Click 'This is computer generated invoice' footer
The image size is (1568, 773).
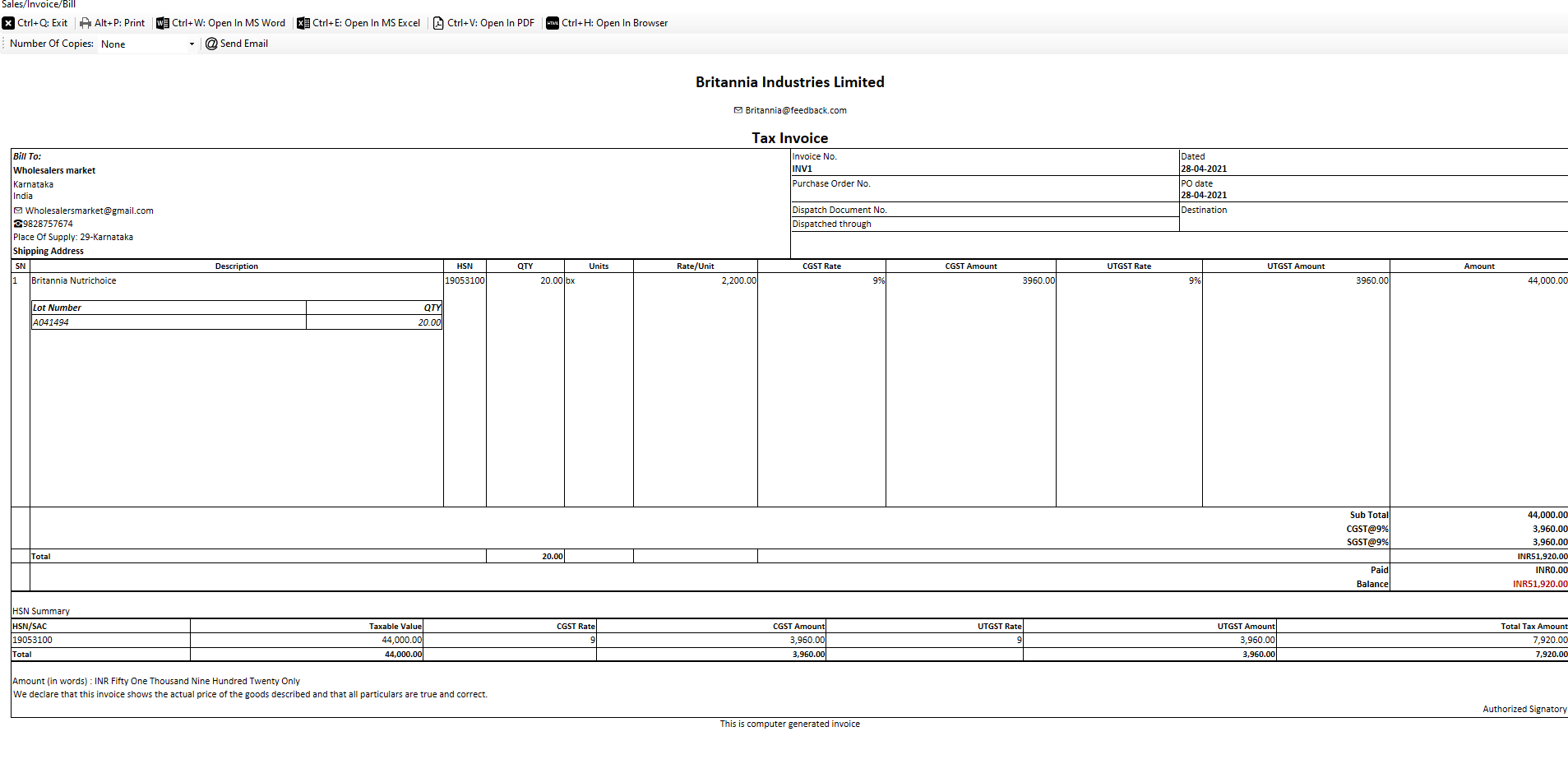pyautogui.click(x=790, y=724)
